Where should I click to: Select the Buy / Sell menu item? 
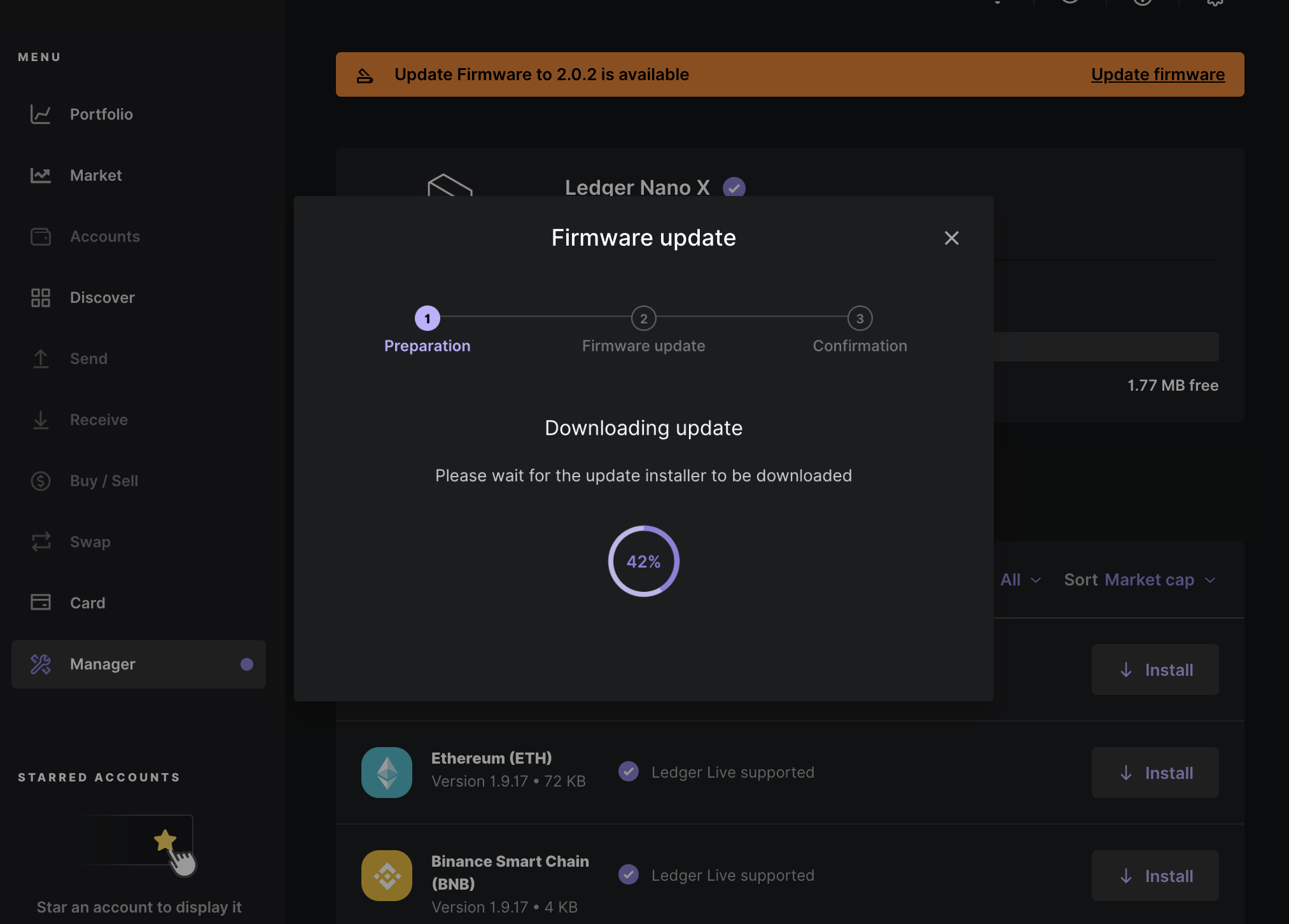(x=104, y=480)
